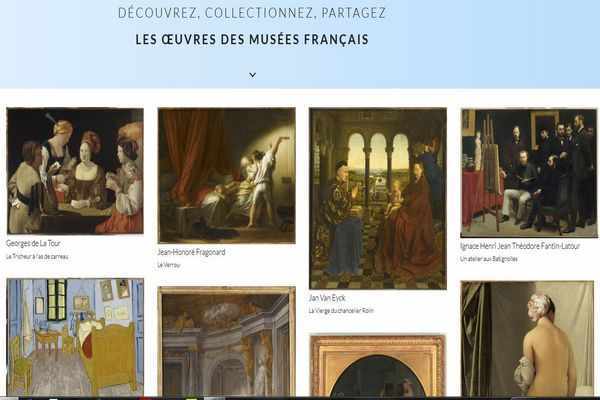The image size is (600, 400).
Task: Click the Ignace Henri Jean Théodore Fantin-Latour name
Action: tap(520, 246)
